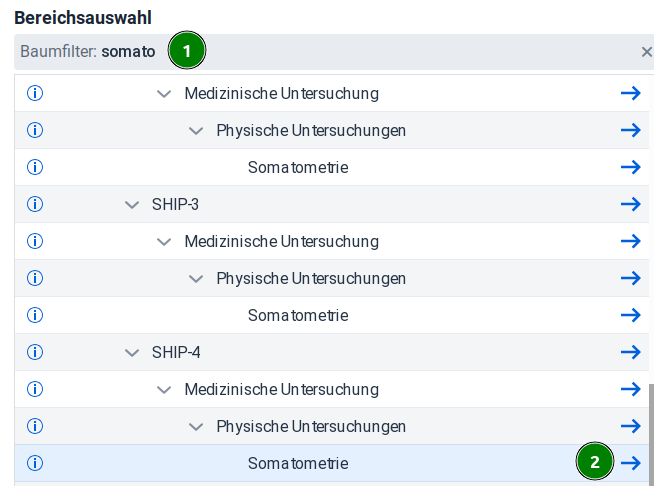Click arrow for Physische Untersuchungen under SHIP-4
The width and height of the screenshot is (654, 486).
coord(630,426)
